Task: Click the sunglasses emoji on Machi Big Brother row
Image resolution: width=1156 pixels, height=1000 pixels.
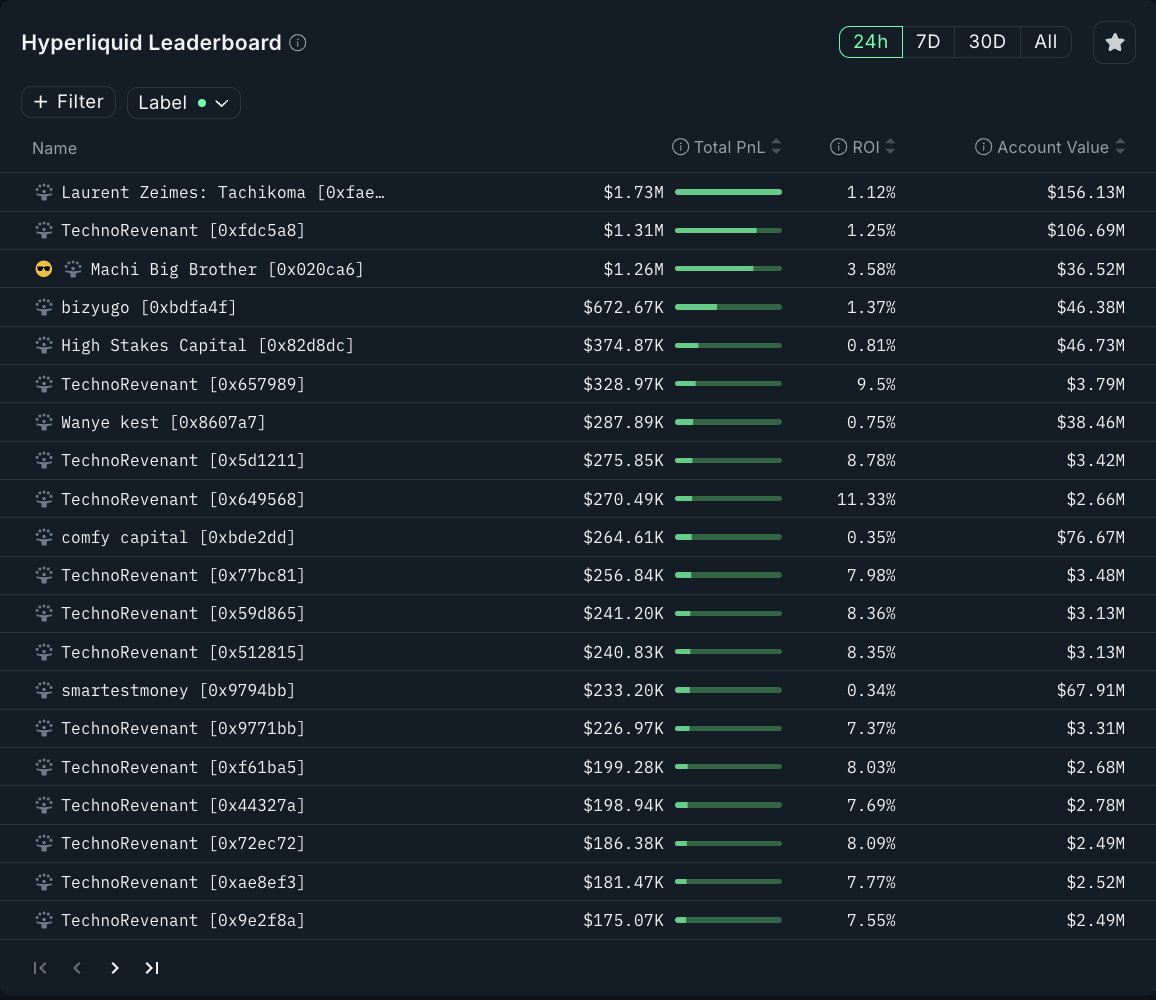Action: 43,269
